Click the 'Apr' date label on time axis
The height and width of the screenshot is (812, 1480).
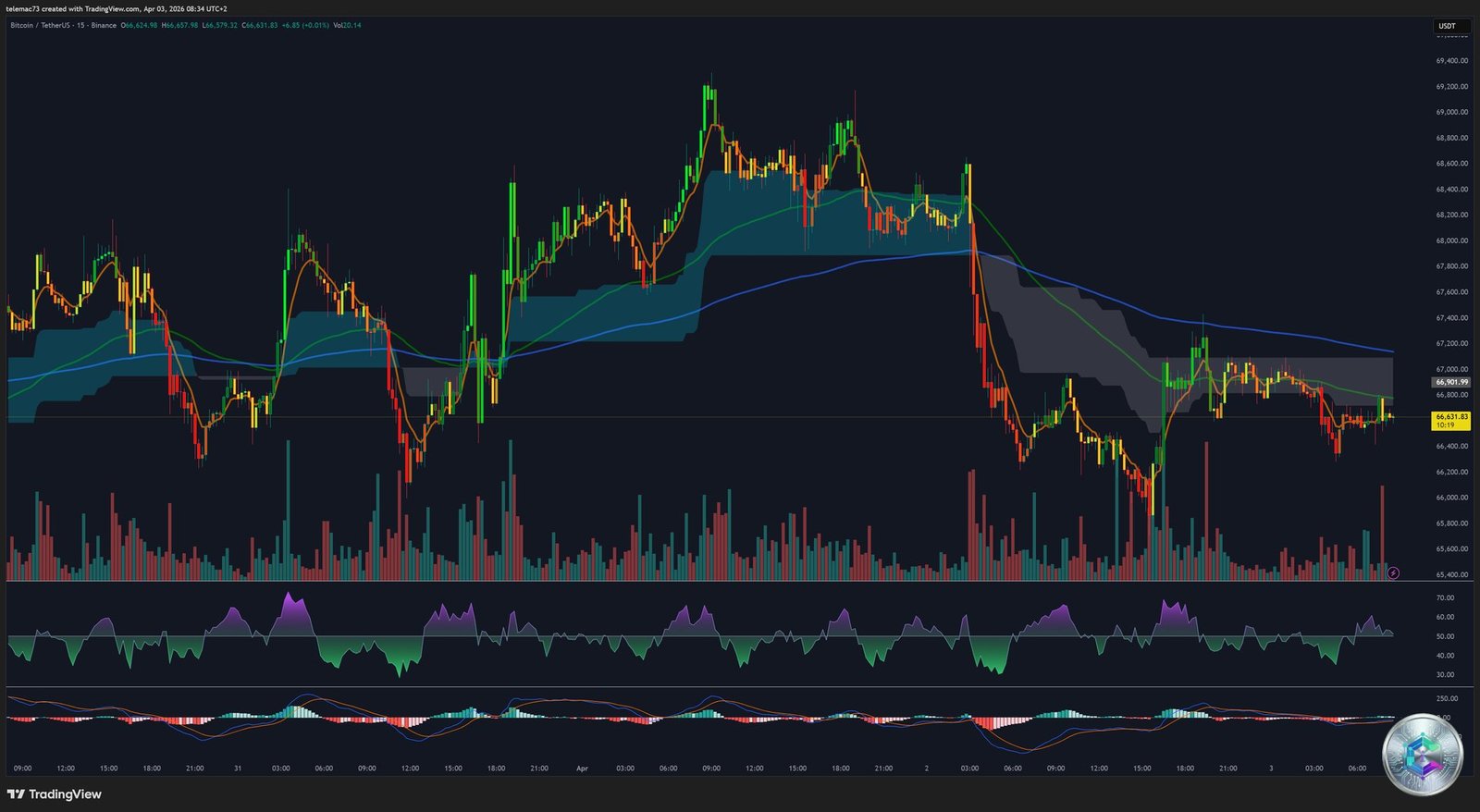[582, 769]
